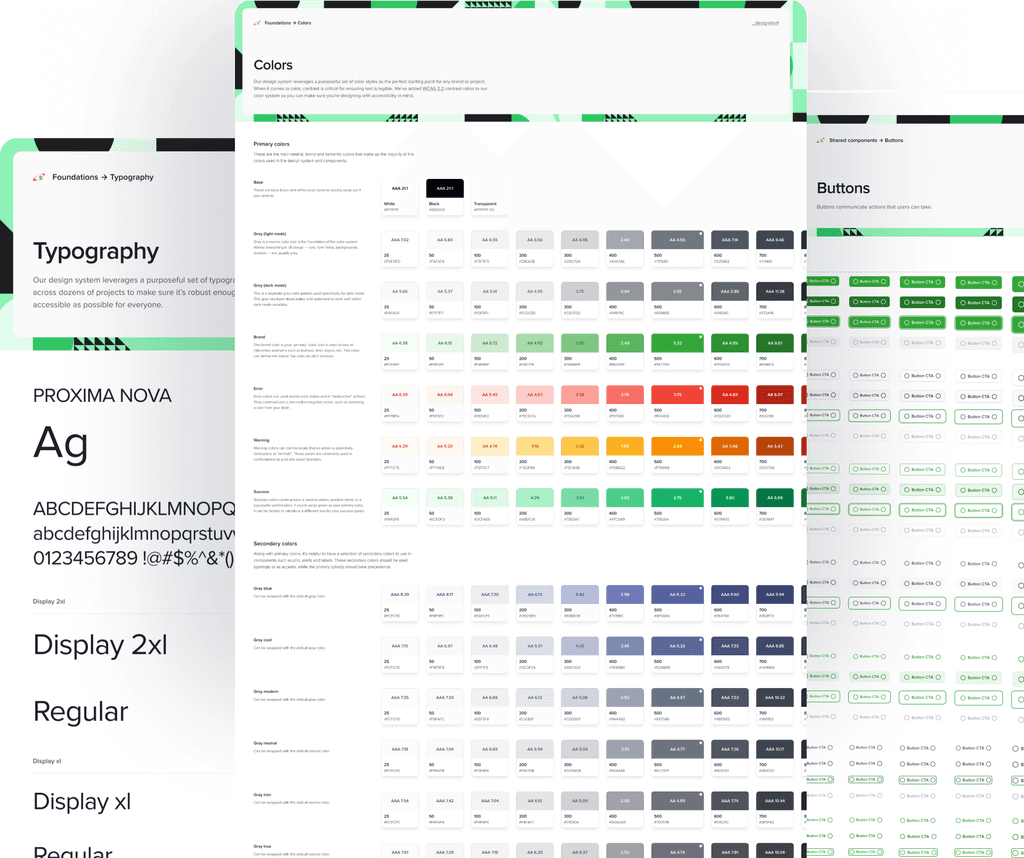Pick the Gray blue 400 swatch

pyautogui.click(x=625, y=603)
